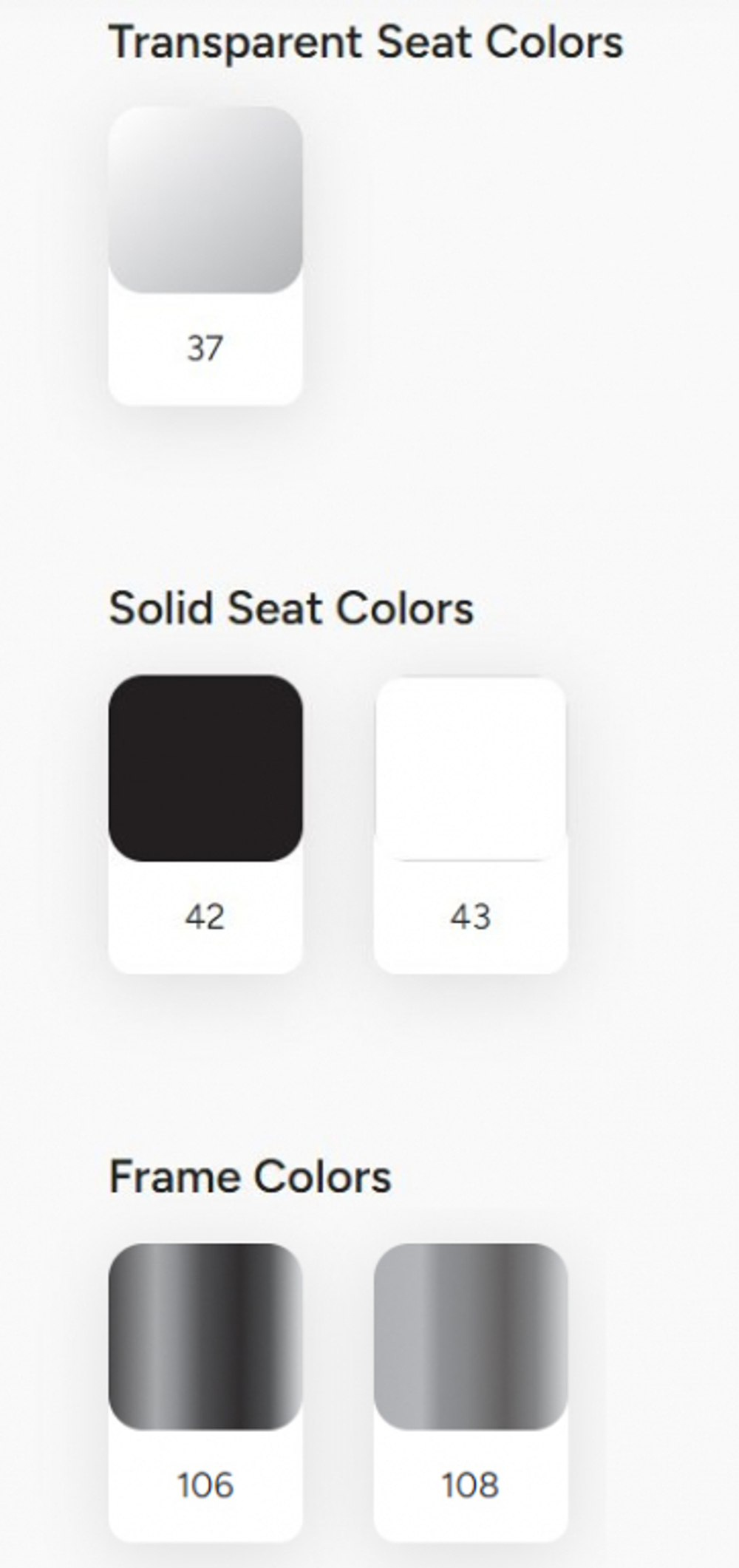Click the number 37 label
Image resolution: width=739 pixels, height=1568 pixels.
[205, 349]
